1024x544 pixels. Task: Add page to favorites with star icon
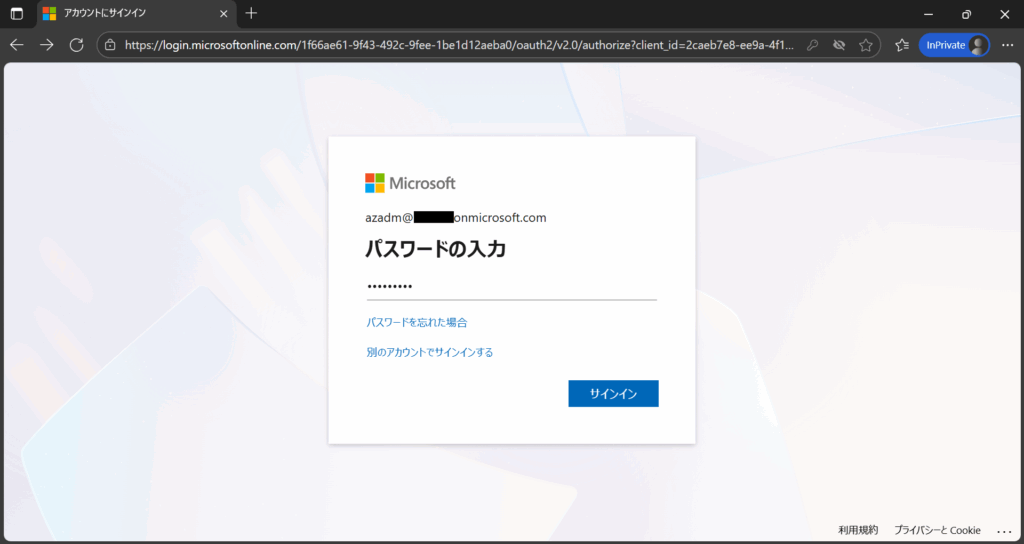(866, 45)
